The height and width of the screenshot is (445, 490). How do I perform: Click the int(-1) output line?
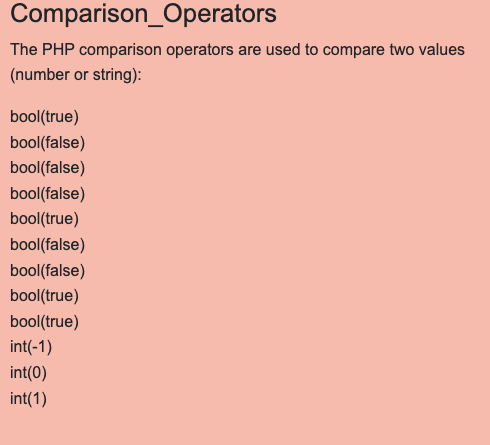click(31, 347)
